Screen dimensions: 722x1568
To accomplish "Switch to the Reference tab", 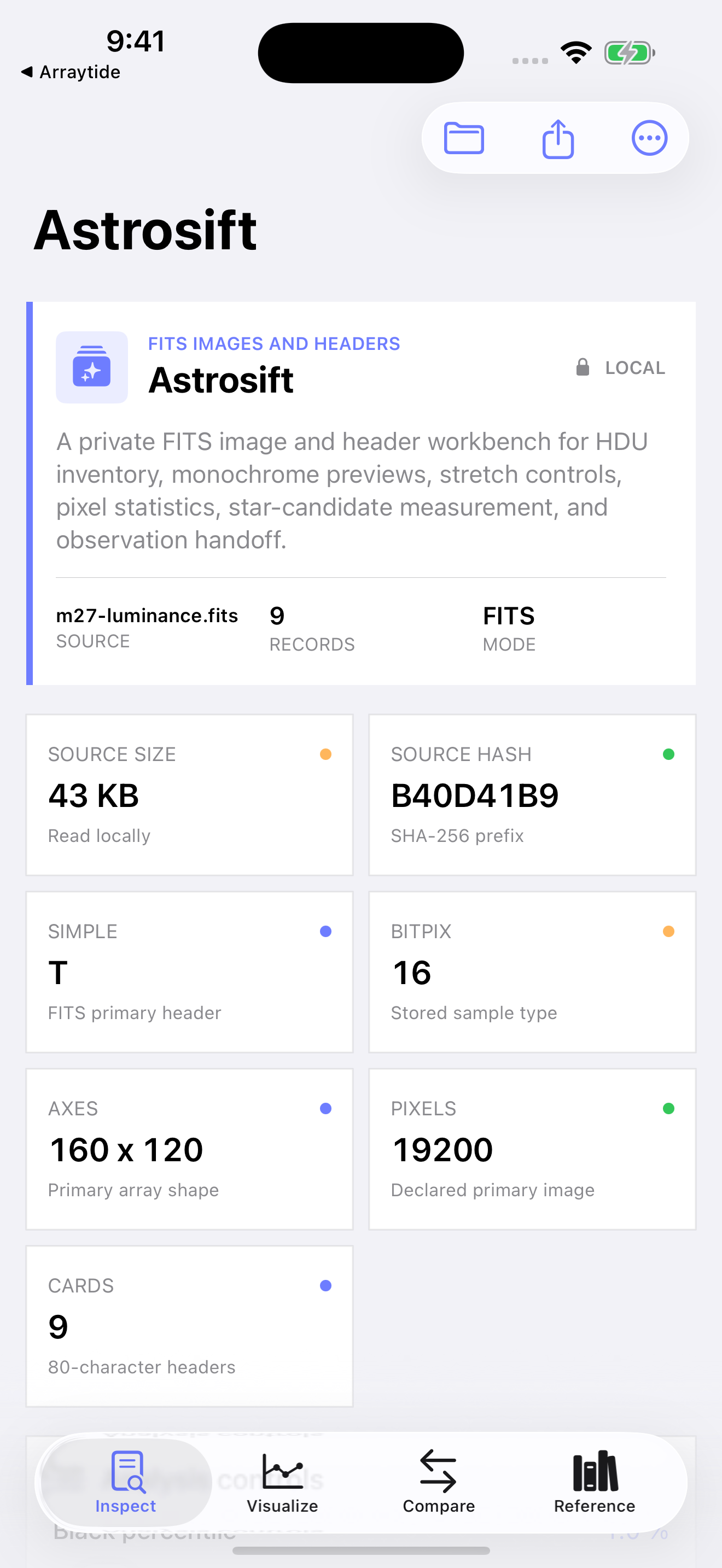I will 595,1483.
